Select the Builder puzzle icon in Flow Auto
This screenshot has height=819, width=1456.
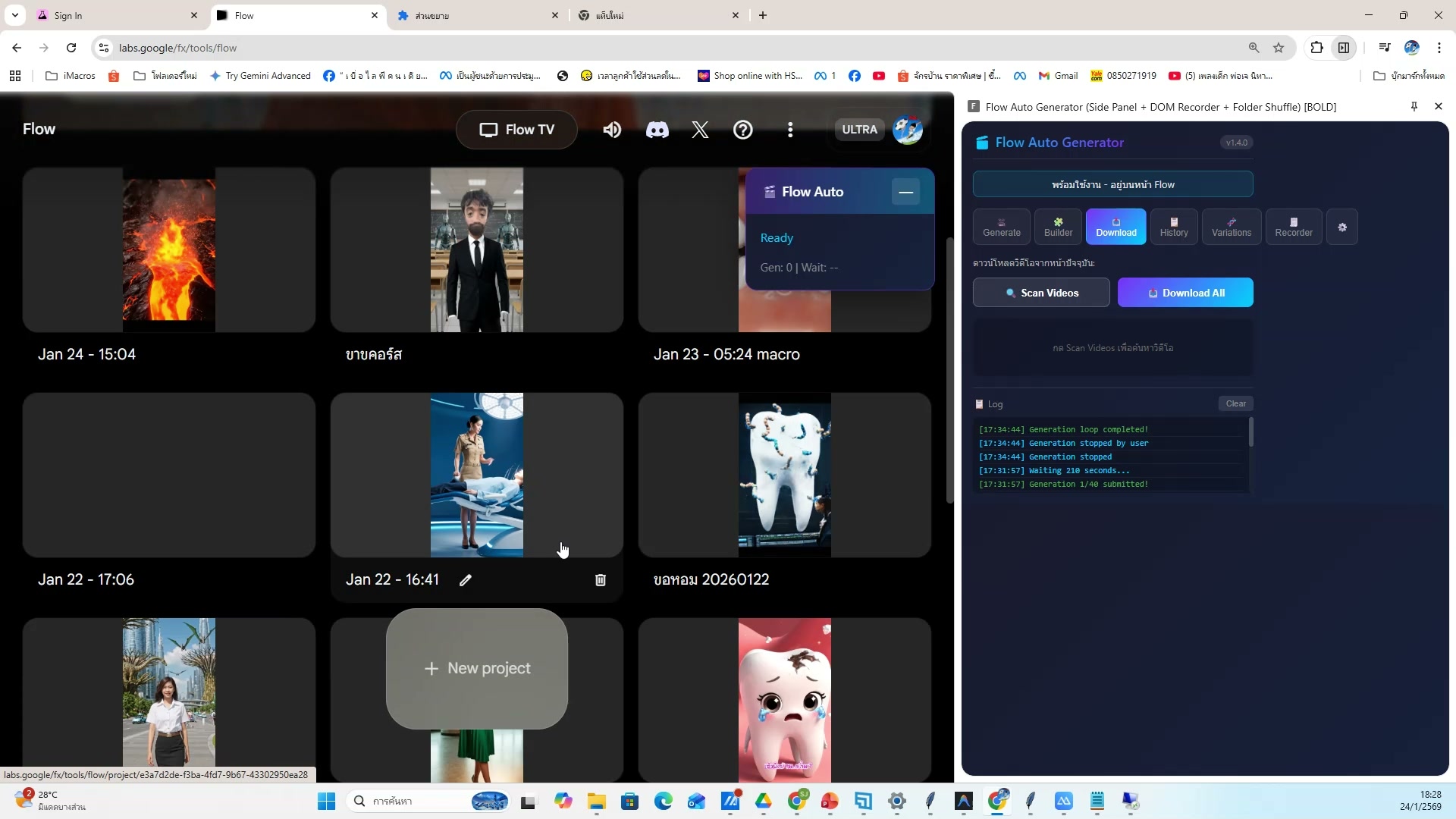point(1057,226)
